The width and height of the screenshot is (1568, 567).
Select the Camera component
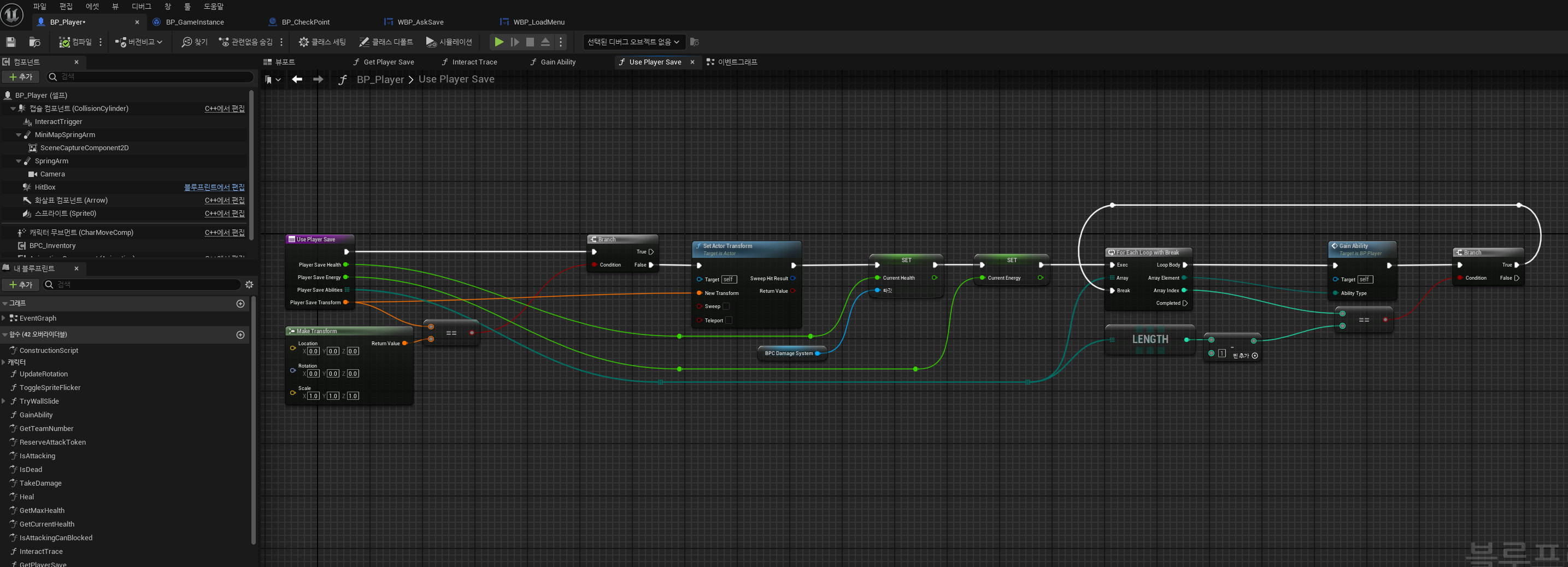(x=52, y=174)
